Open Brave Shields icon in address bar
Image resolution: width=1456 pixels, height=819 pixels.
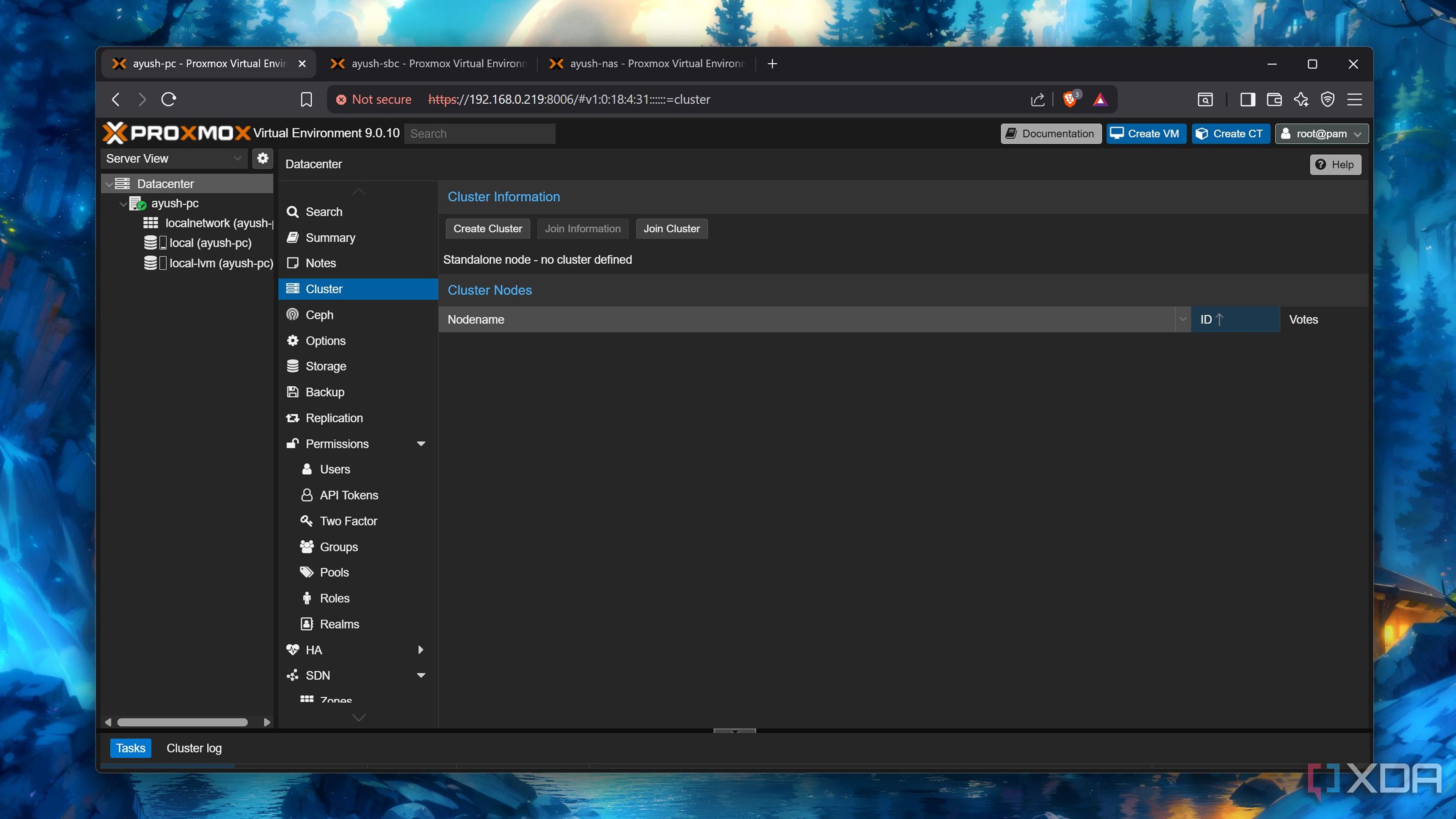[x=1069, y=99]
